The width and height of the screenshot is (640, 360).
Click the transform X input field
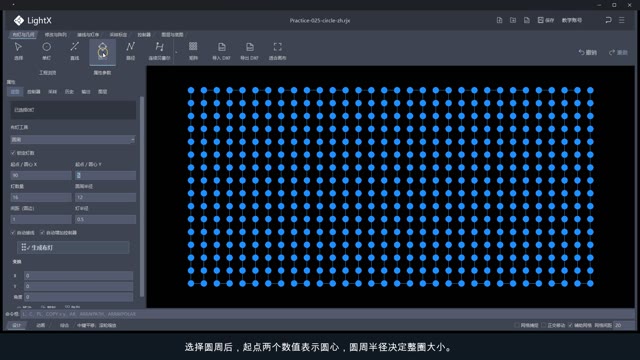tap(78, 276)
